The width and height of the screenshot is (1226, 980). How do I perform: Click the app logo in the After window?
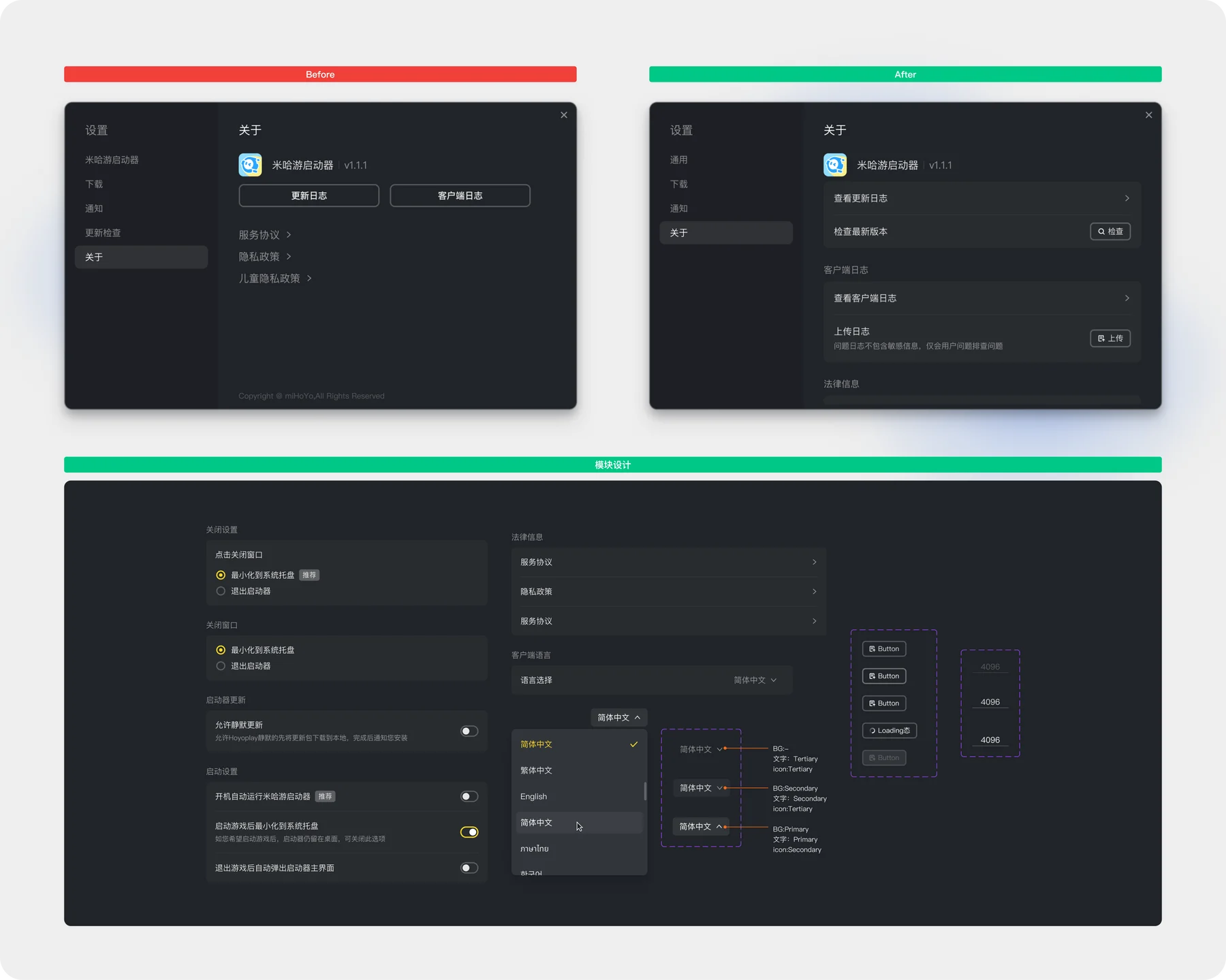click(x=835, y=165)
